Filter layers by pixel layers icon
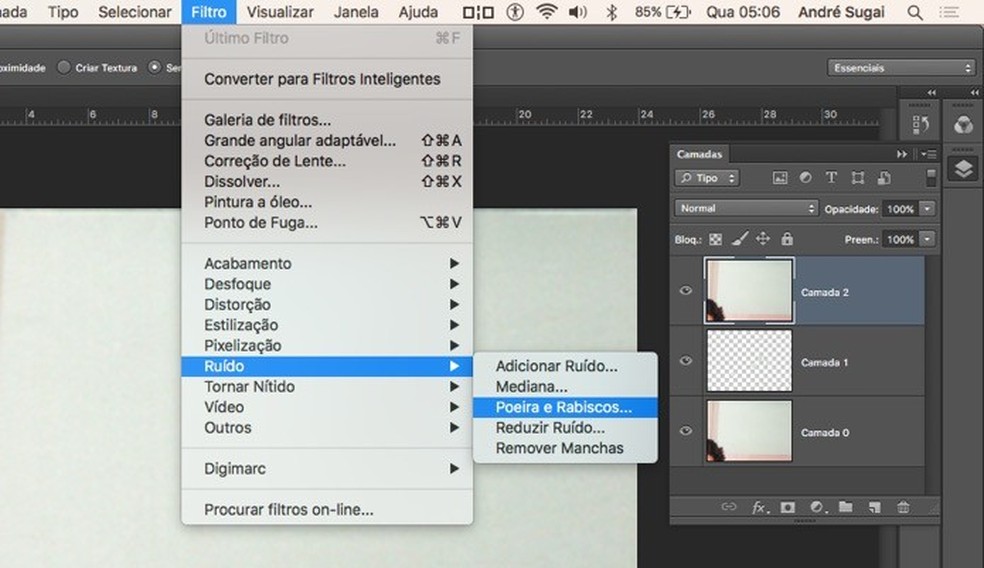The height and width of the screenshot is (568, 984). click(780, 178)
